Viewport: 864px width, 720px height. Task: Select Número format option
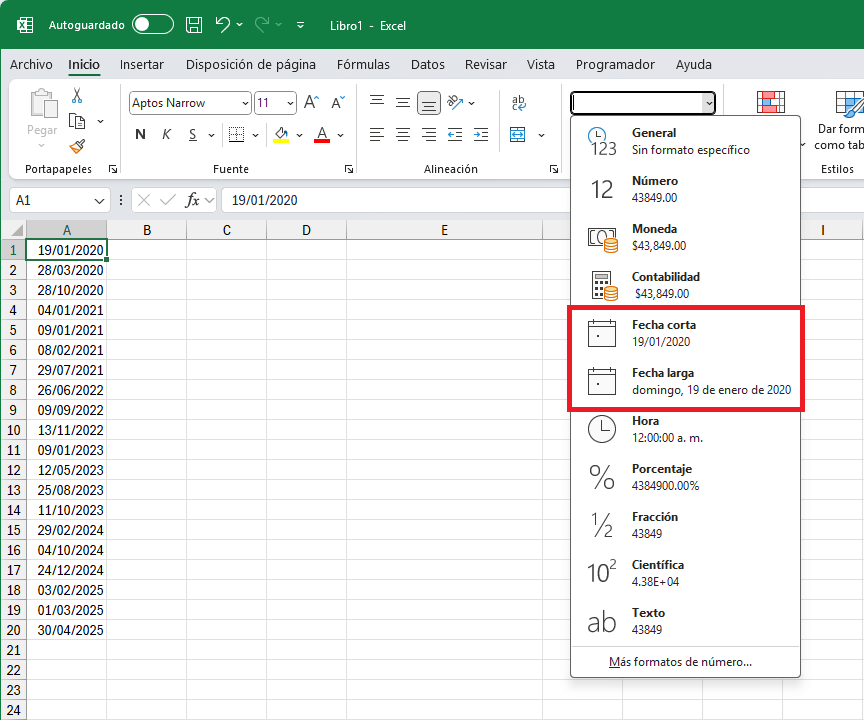tap(685, 189)
